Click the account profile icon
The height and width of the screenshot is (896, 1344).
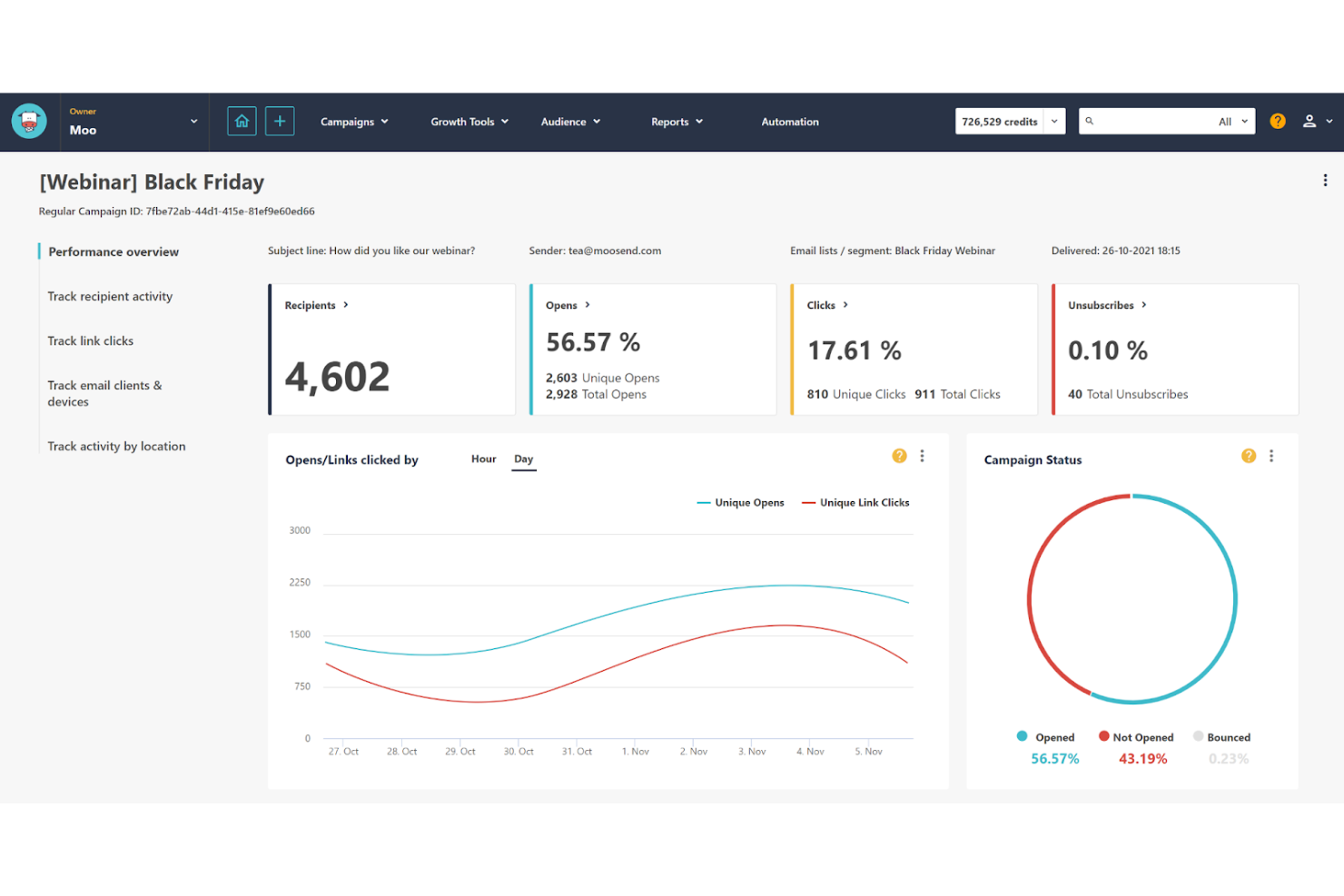coord(1309,121)
